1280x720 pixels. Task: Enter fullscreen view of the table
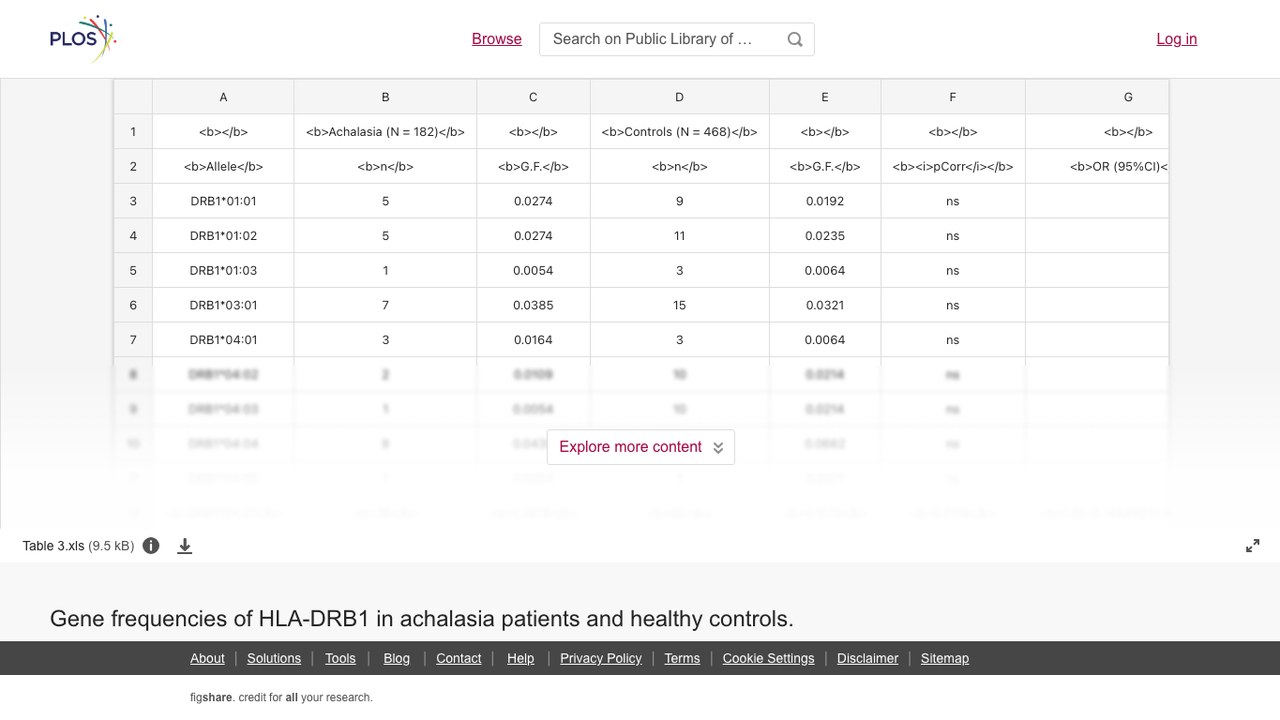click(1253, 546)
